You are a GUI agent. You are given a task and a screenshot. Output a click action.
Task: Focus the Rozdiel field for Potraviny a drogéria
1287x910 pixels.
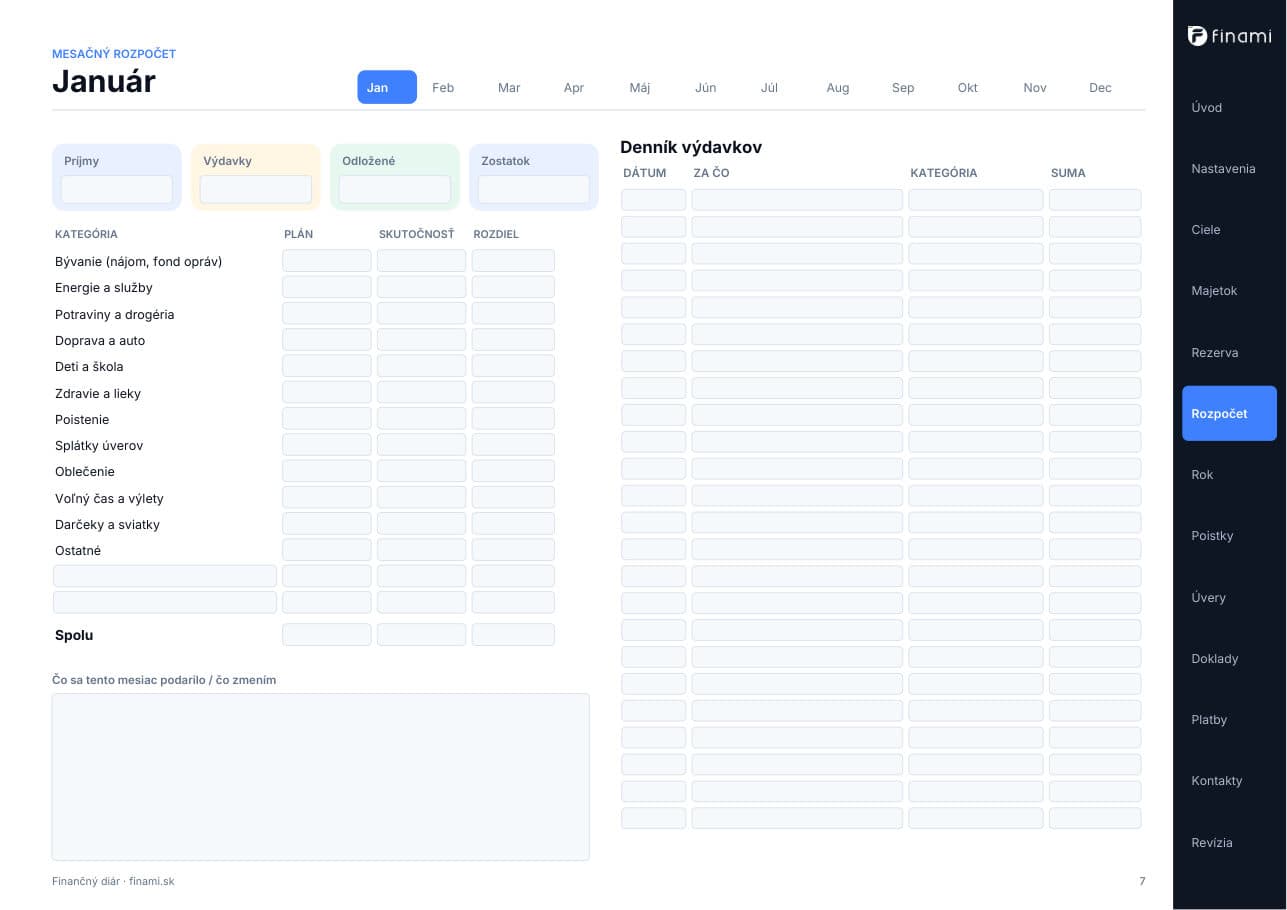pos(513,314)
